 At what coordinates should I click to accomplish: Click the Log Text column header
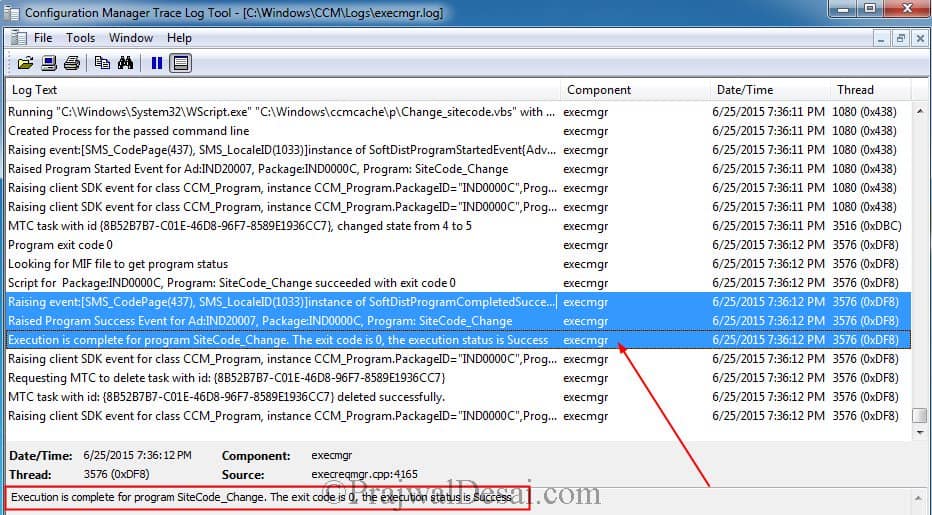tap(284, 90)
